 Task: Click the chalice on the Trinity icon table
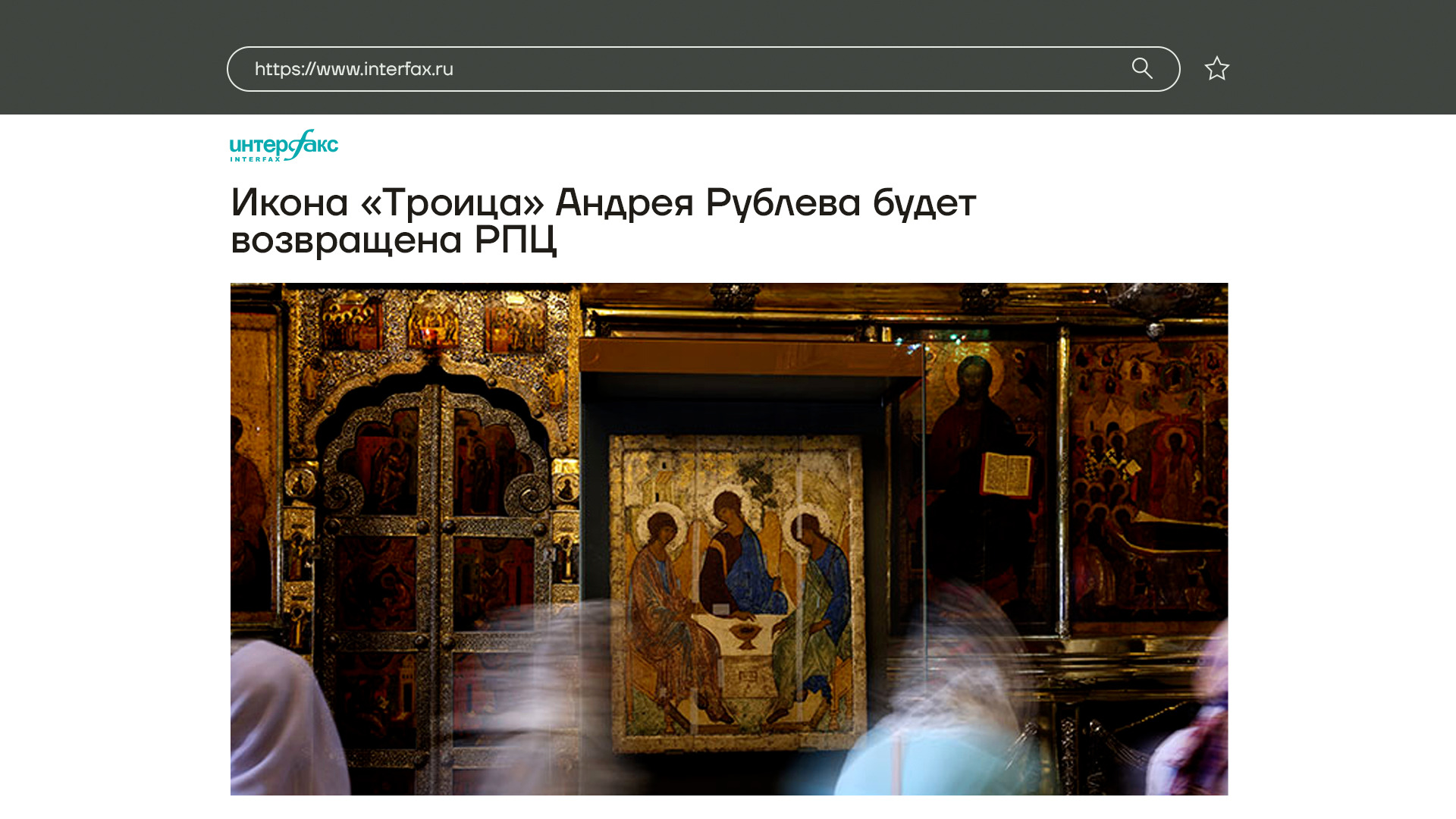click(x=746, y=633)
